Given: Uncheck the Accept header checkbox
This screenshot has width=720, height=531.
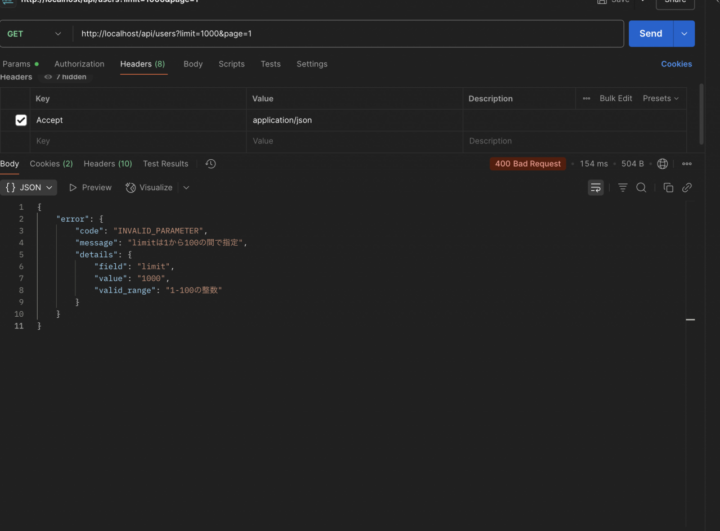Looking at the screenshot, I should (21, 120).
